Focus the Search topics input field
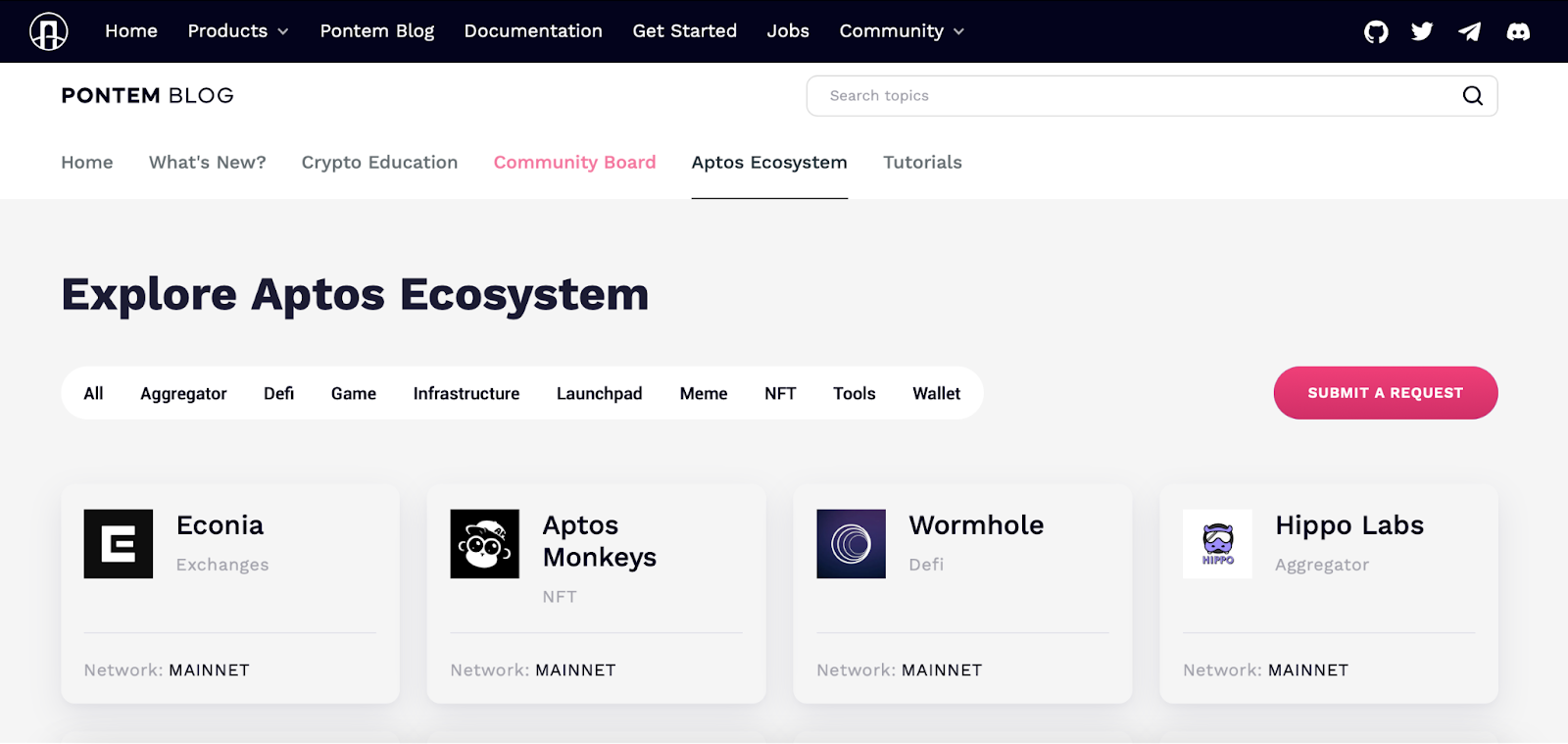Screen dimensions: 1568x744 tap(1127, 96)
